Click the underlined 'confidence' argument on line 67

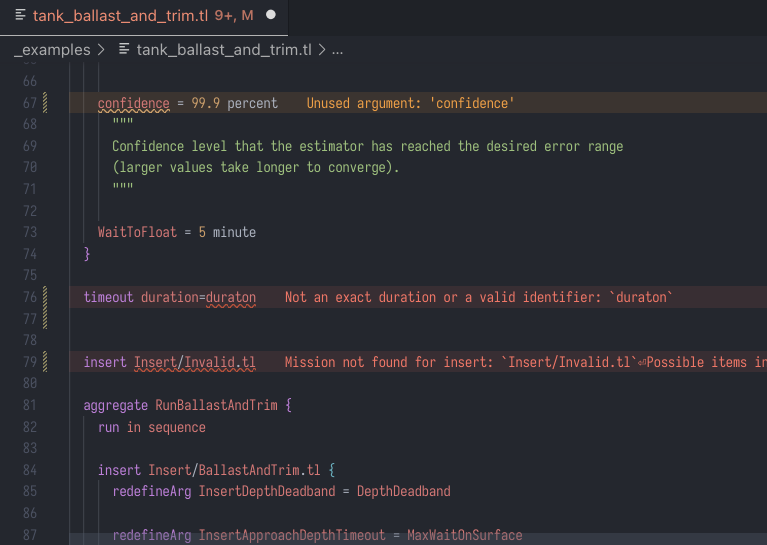(x=133, y=103)
